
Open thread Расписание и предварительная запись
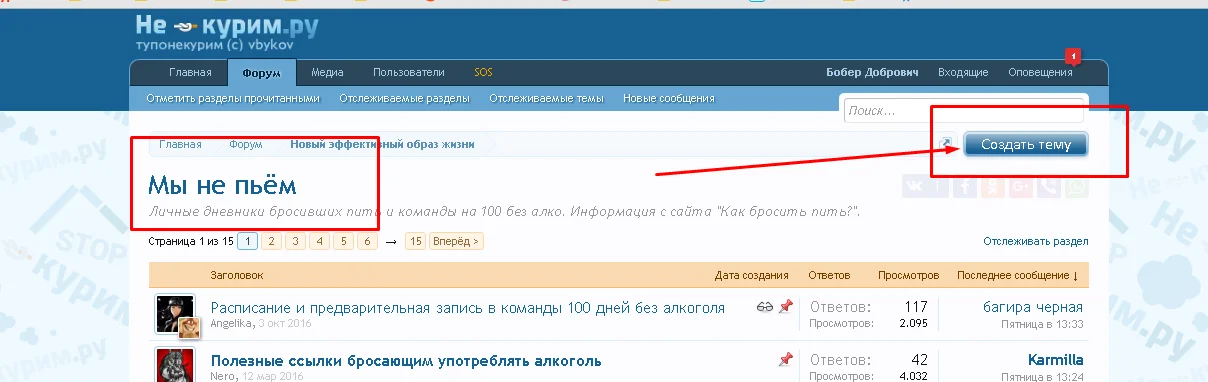click(468, 307)
